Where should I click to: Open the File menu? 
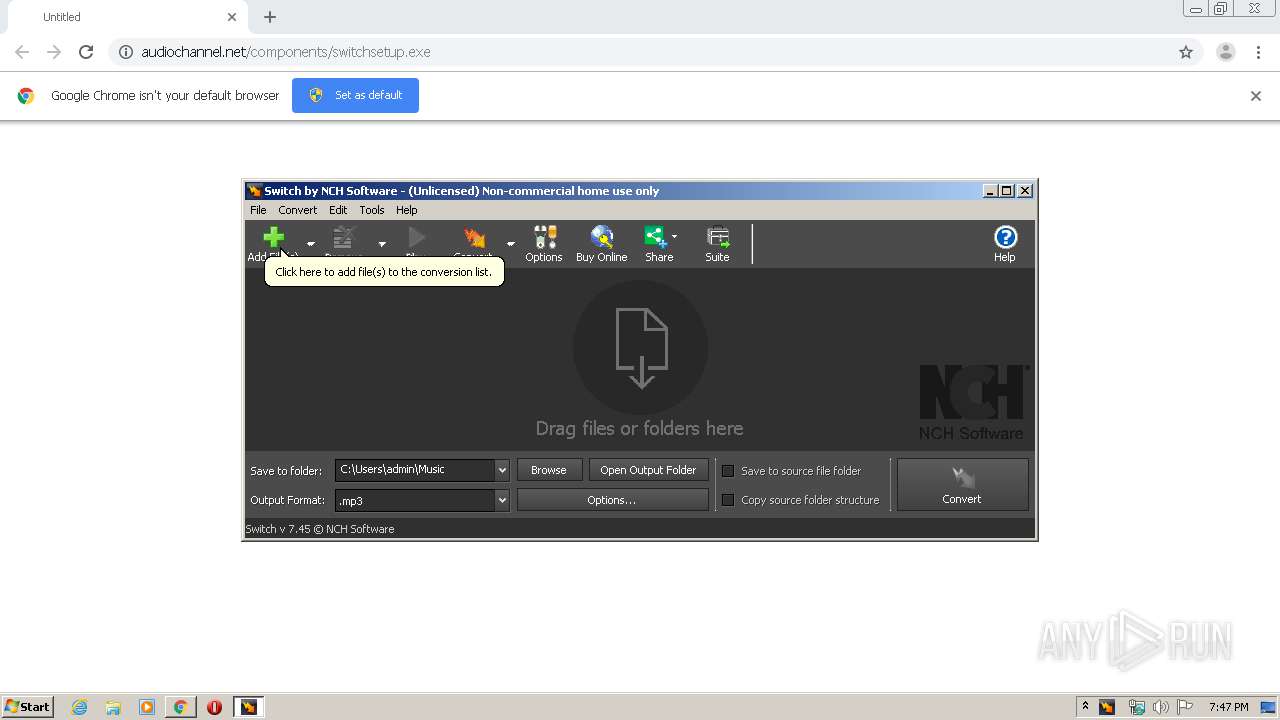[258, 210]
